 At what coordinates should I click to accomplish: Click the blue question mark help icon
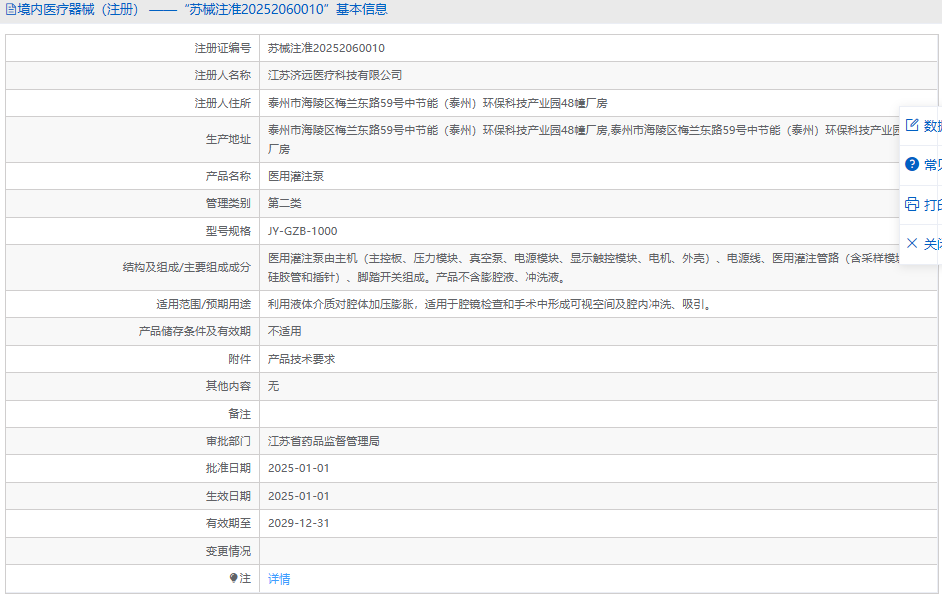point(911,164)
